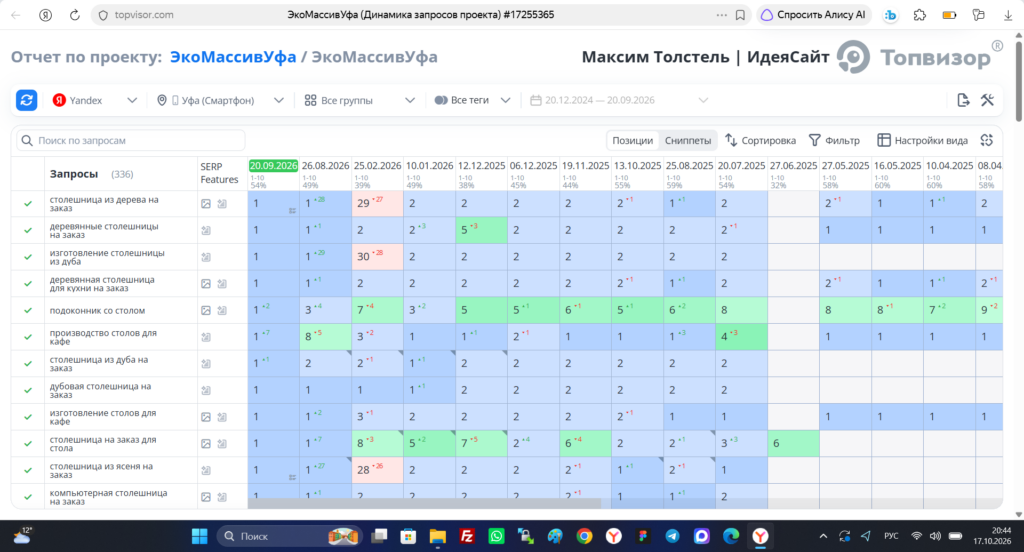The height and width of the screenshot is (552, 1024).
Task: Click cell 29 in the 25.02.2026 column
Action: click(x=377, y=203)
